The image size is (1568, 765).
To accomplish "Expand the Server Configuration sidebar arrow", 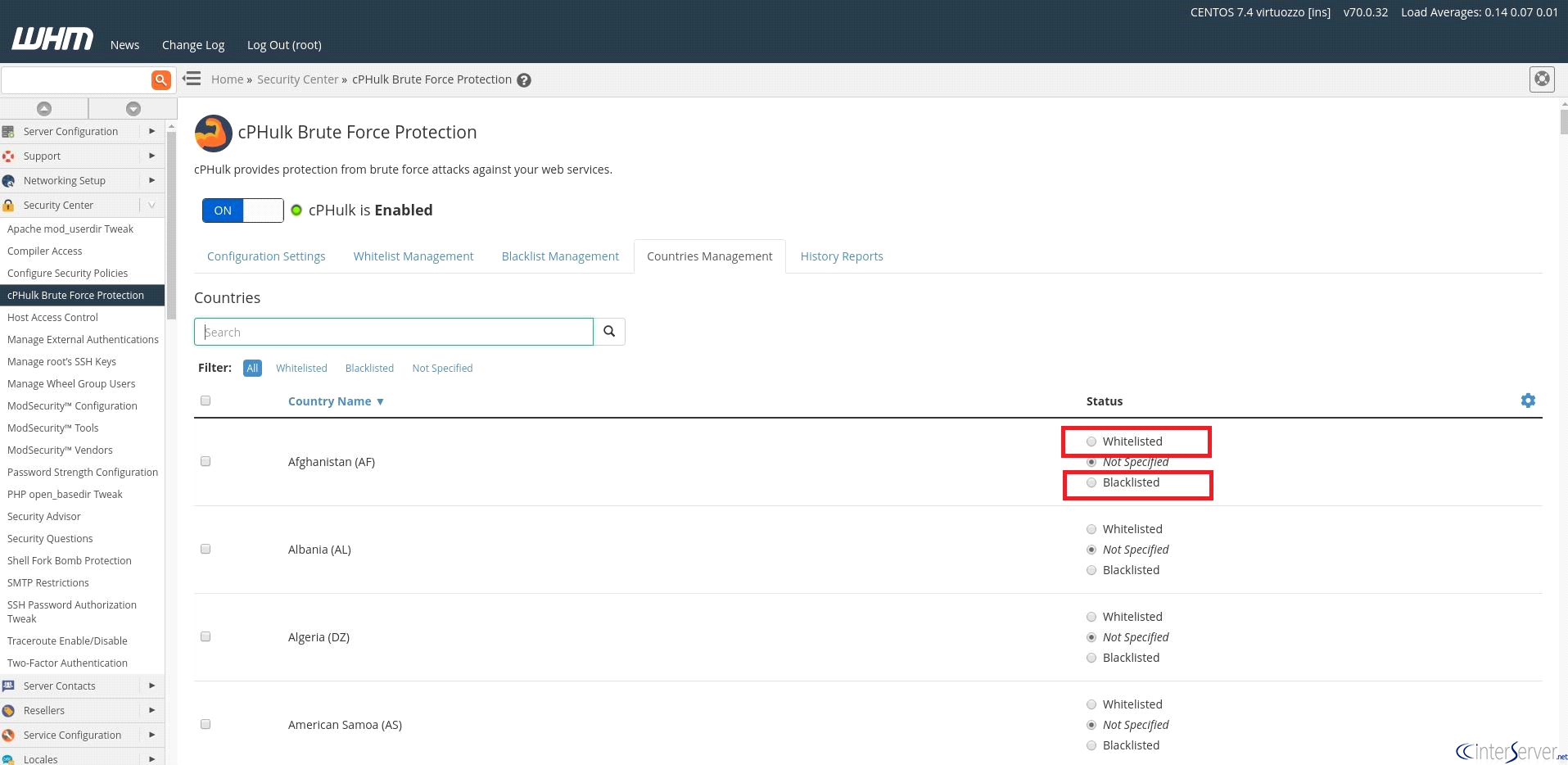I will point(152,131).
